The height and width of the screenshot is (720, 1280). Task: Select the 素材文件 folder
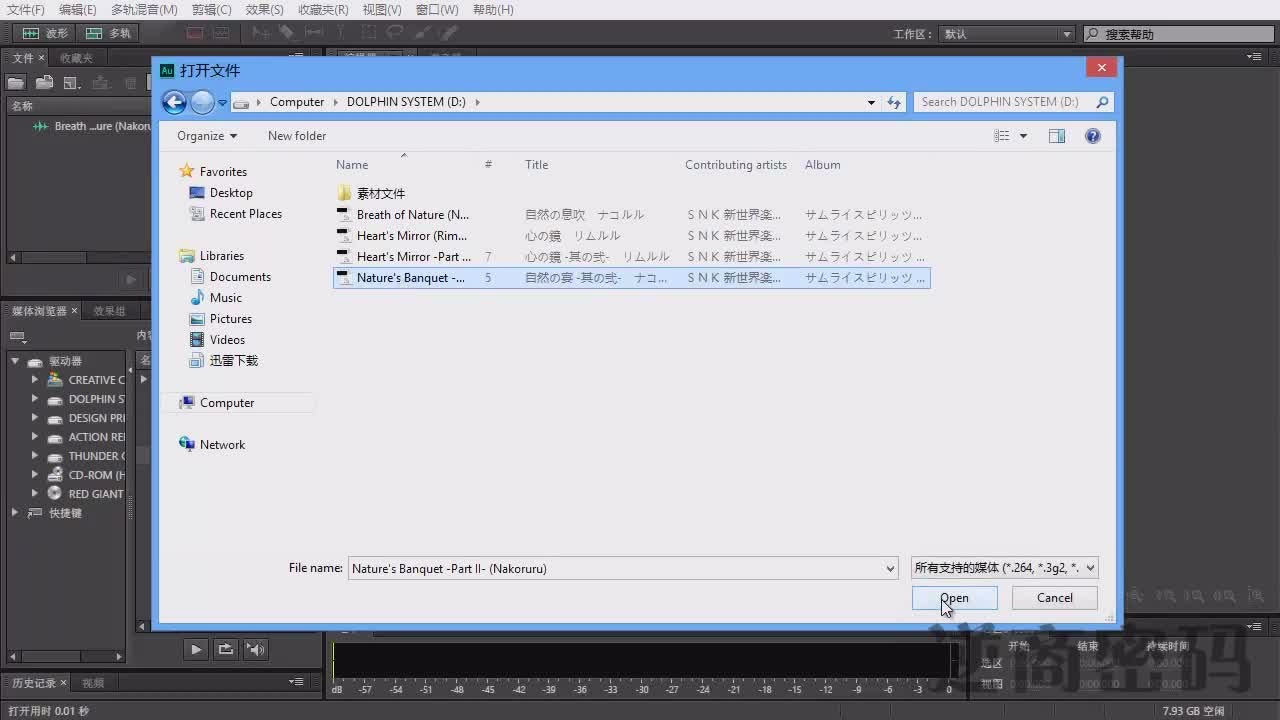tap(380, 194)
